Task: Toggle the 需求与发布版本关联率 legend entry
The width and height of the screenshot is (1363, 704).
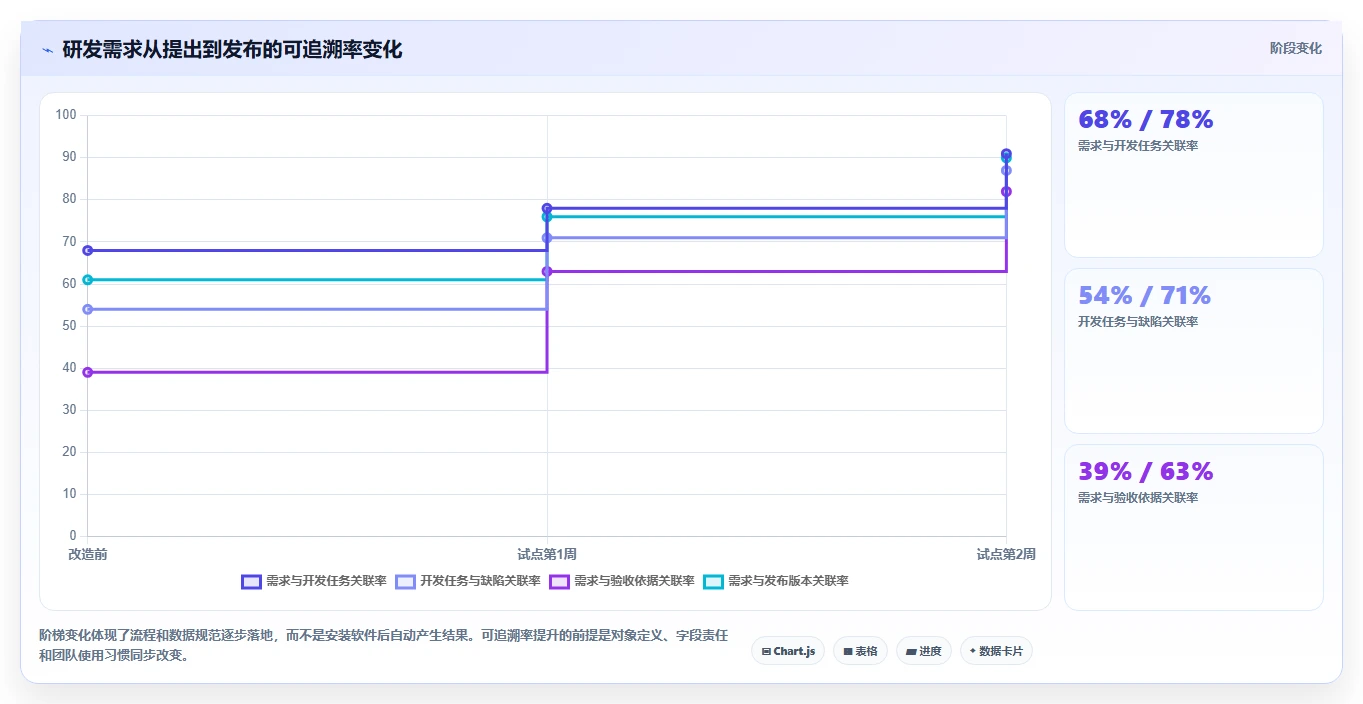Action: pyautogui.click(x=776, y=581)
